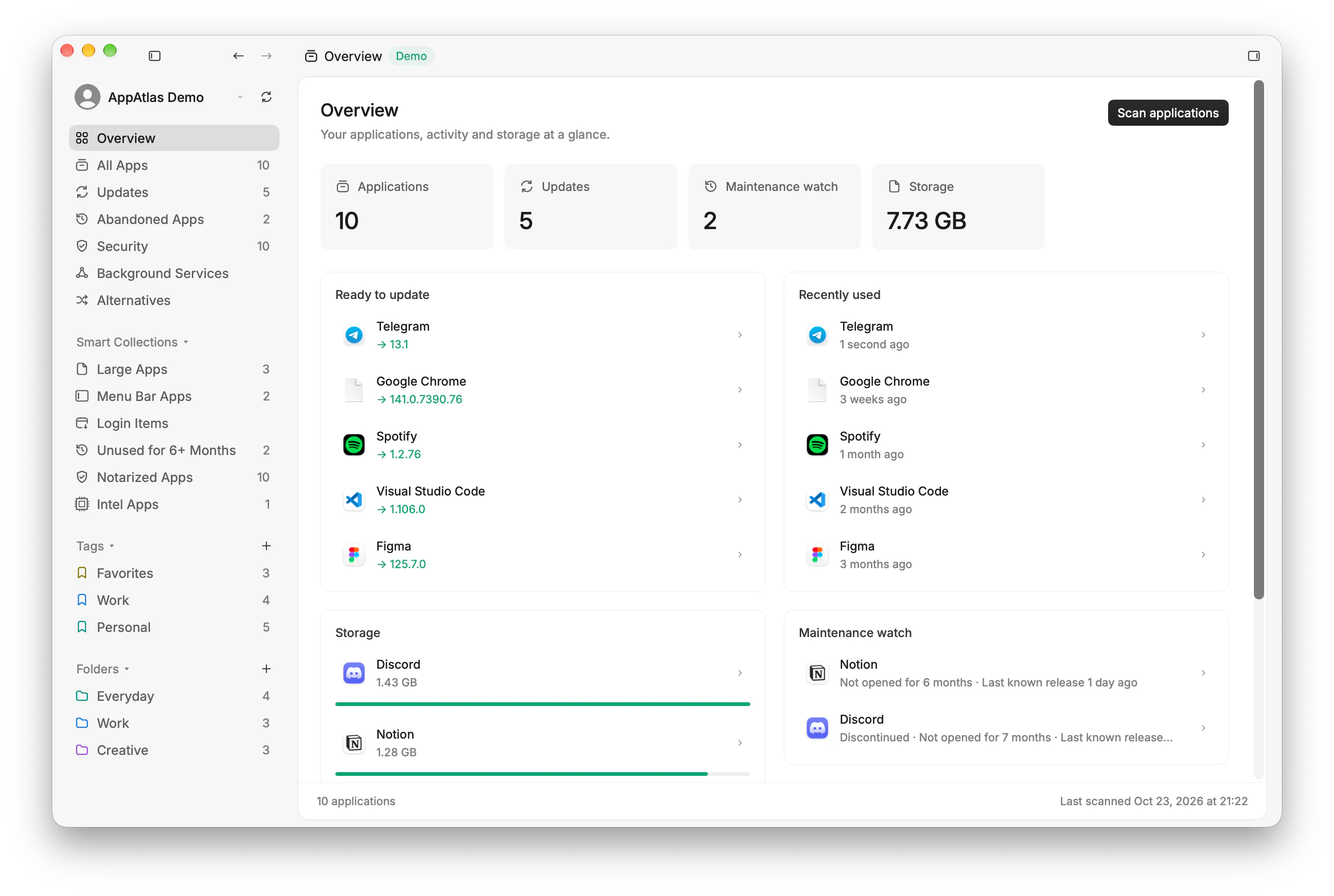
Task: Toggle the right inspector panel icon
Action: (x=1253, y=56)
